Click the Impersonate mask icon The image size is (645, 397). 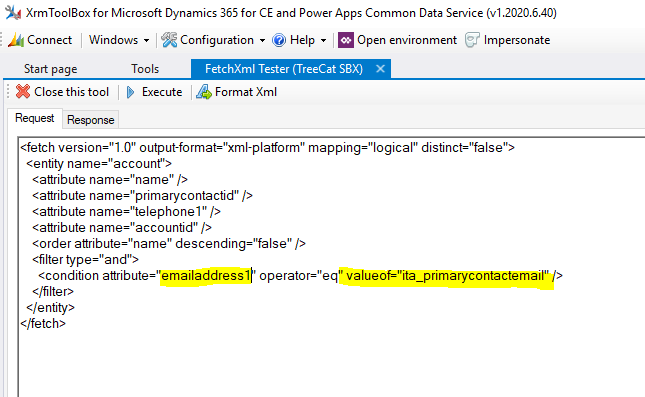tap(472, 40)
